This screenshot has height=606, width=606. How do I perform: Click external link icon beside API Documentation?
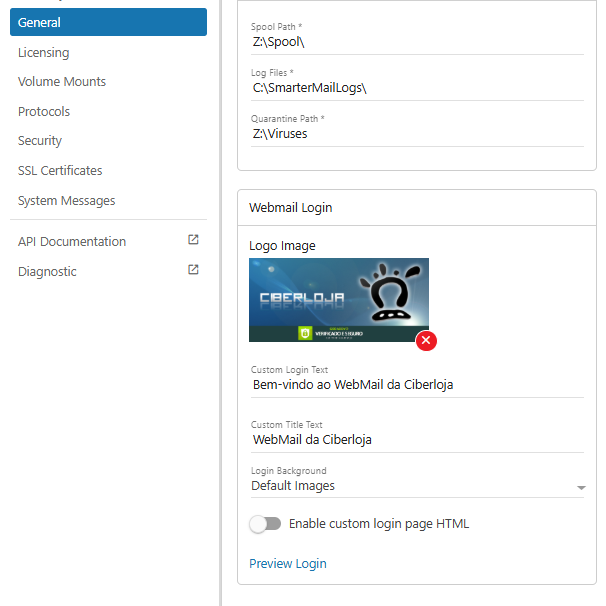[x=194, y=240]
